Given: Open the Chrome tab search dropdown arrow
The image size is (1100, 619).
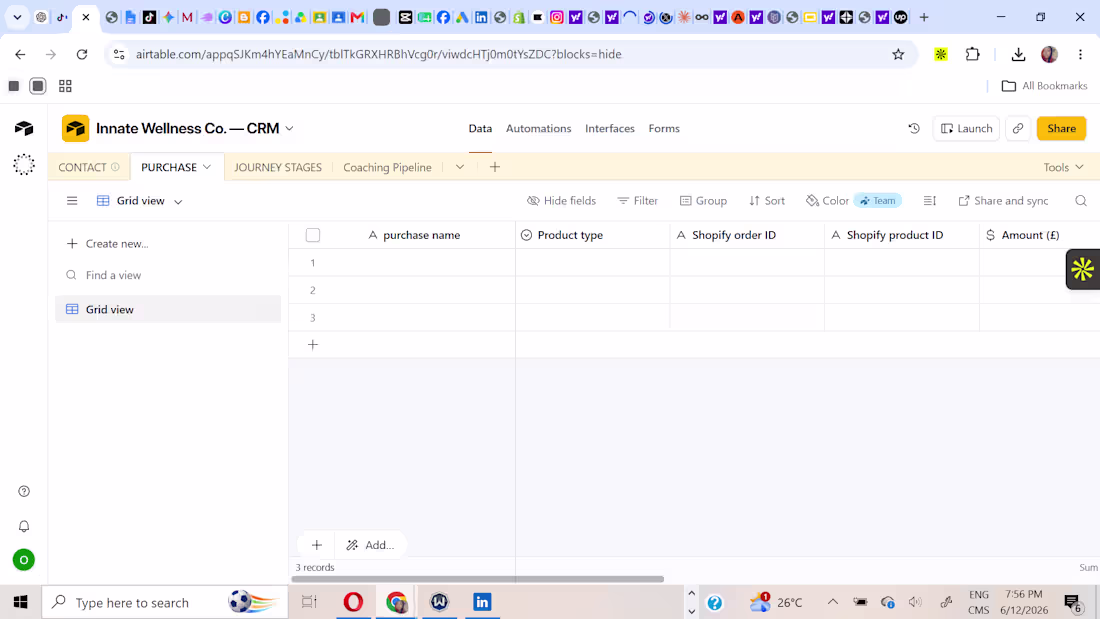Looking at the screenshot, I should tap(18, 17).
